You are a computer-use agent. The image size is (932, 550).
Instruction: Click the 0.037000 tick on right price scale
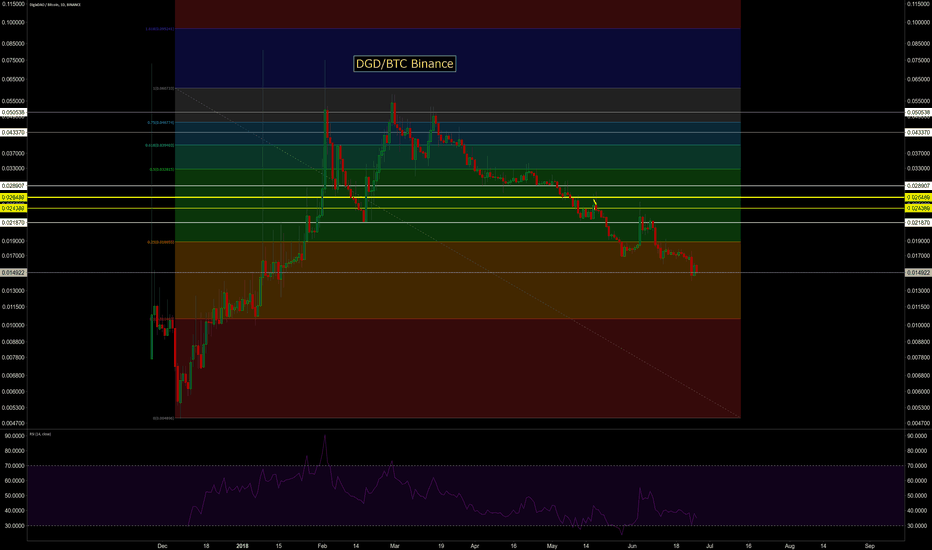coord(918,153)
